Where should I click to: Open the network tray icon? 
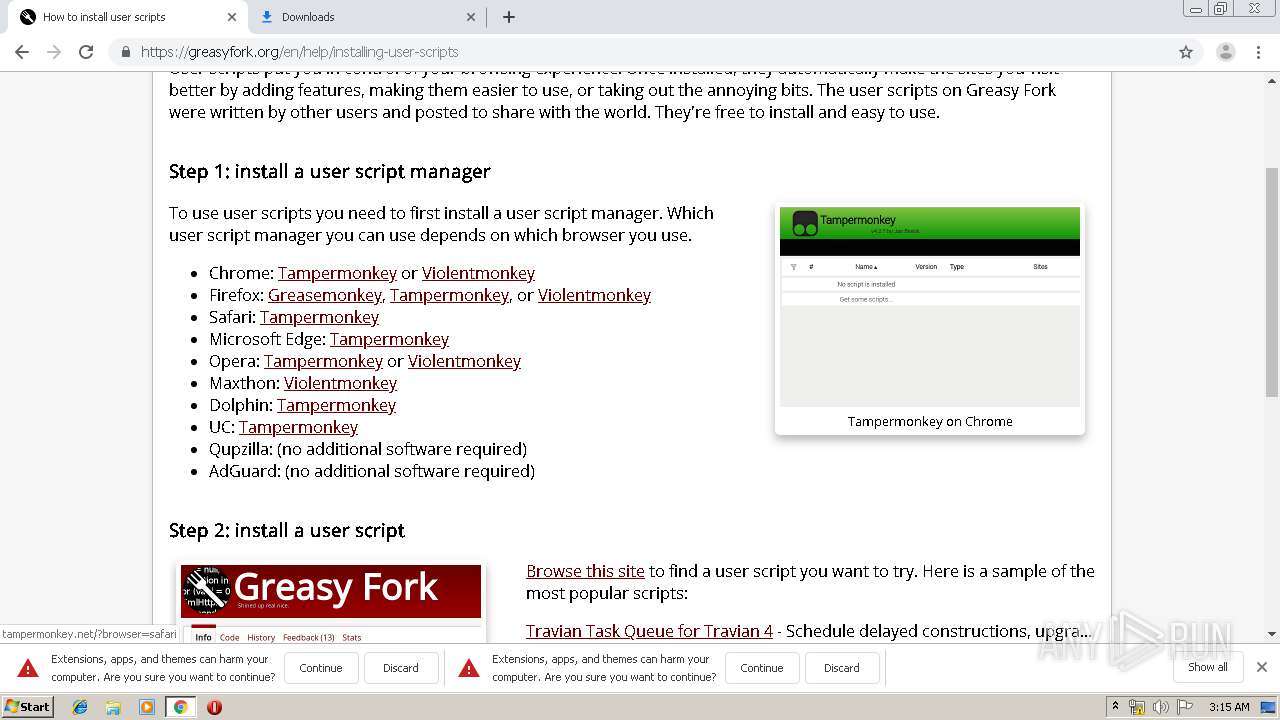pos(1137,707)
